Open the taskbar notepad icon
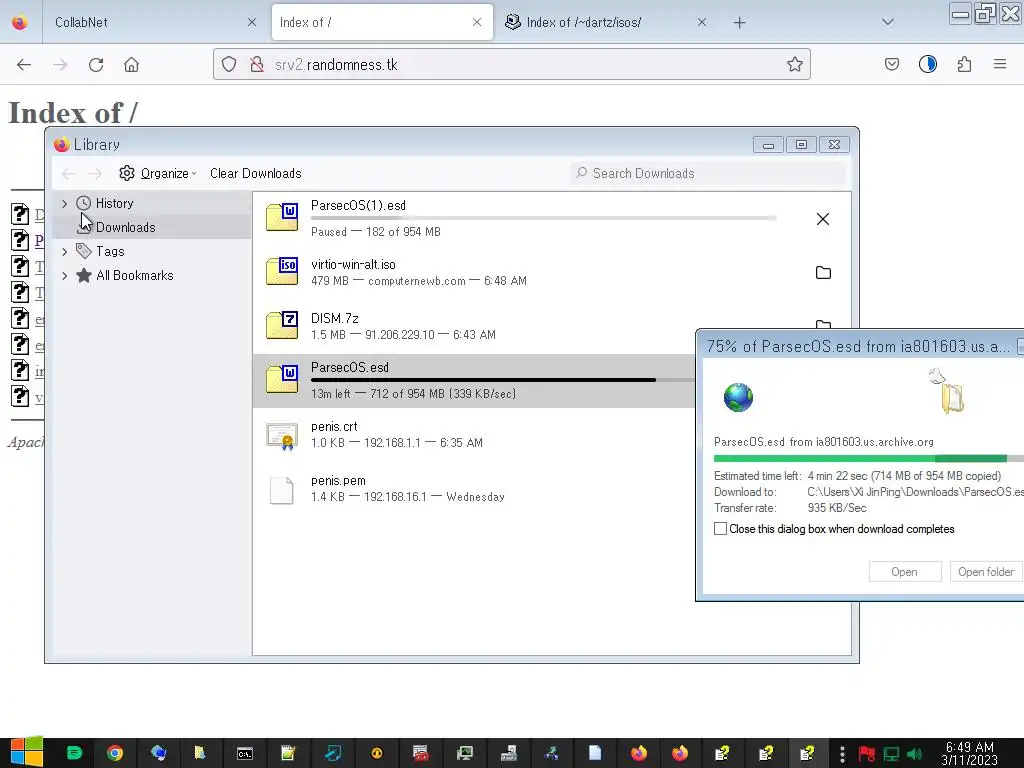 [288, 754]
